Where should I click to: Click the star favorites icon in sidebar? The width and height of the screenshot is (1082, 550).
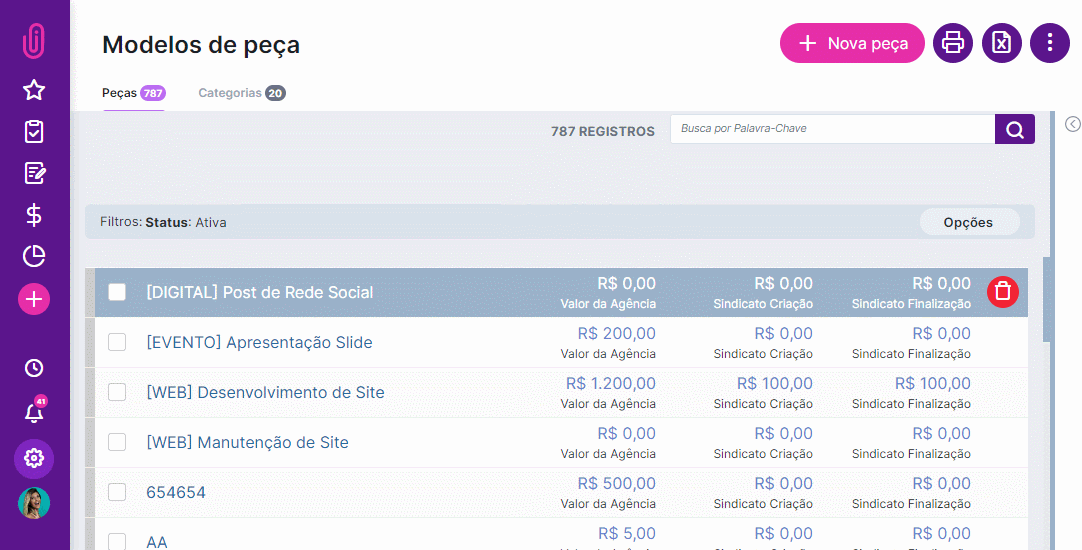coord(34,90)
